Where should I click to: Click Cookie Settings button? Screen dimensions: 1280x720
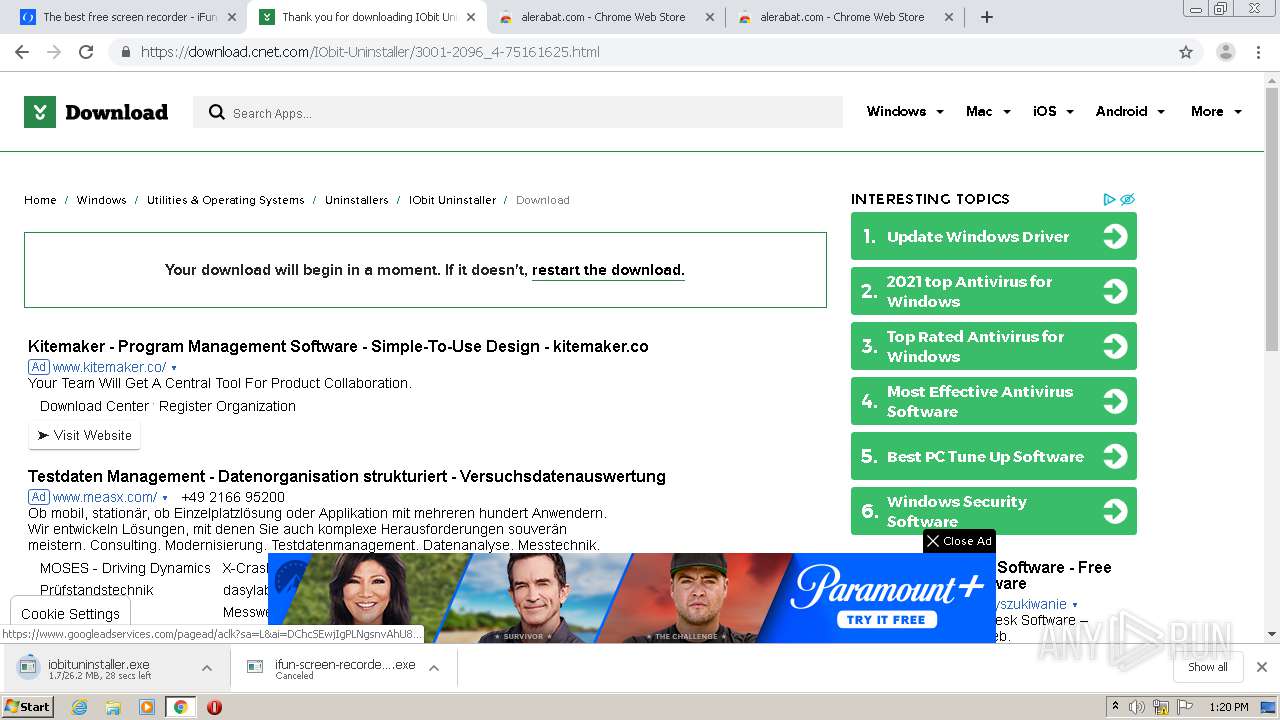pyautogui.click(x=70, y=614)
